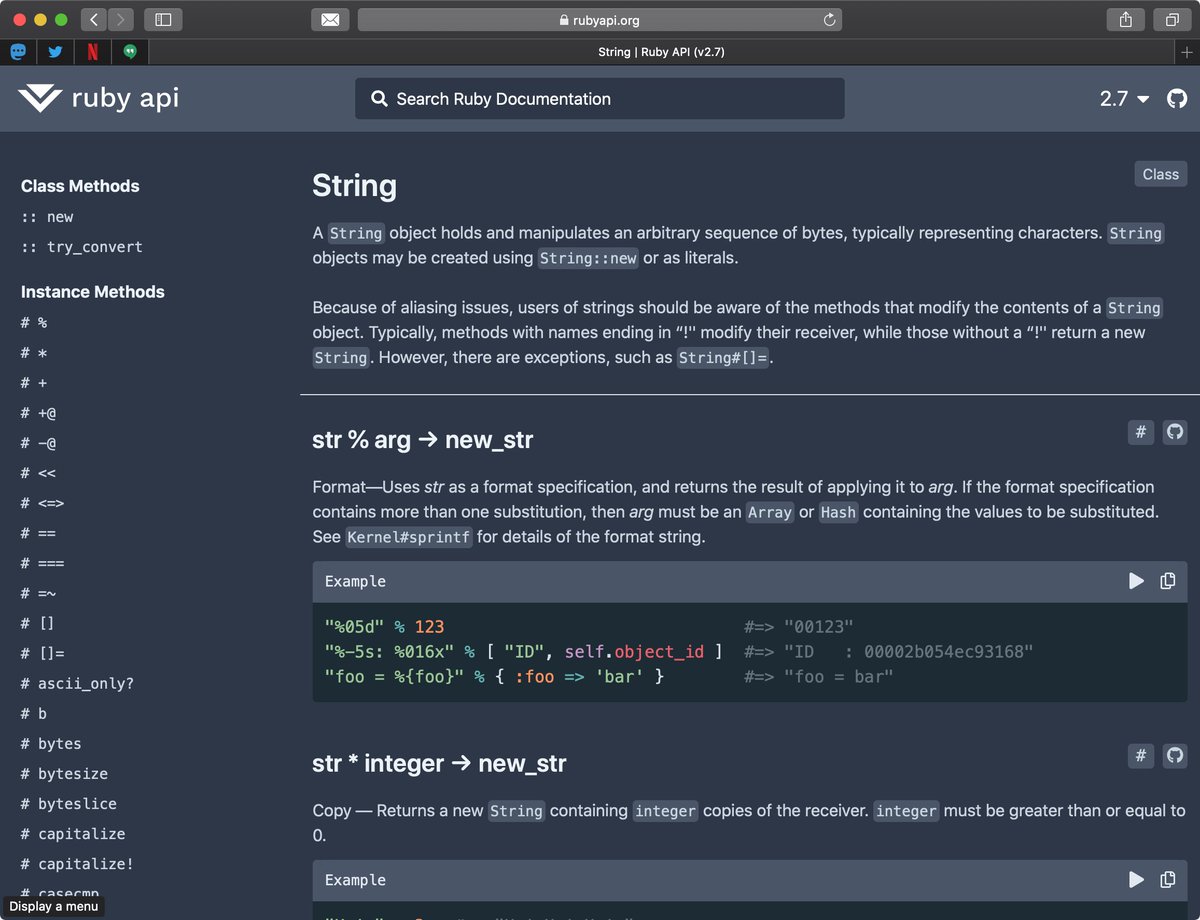Open the Twitter bookmark favicon
The width and height of the screenshot is (1200, 920).
click(56, 51)
